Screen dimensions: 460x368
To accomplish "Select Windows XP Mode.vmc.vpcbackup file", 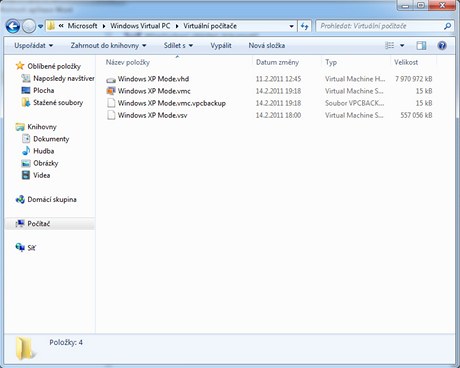I will (172, 103).
